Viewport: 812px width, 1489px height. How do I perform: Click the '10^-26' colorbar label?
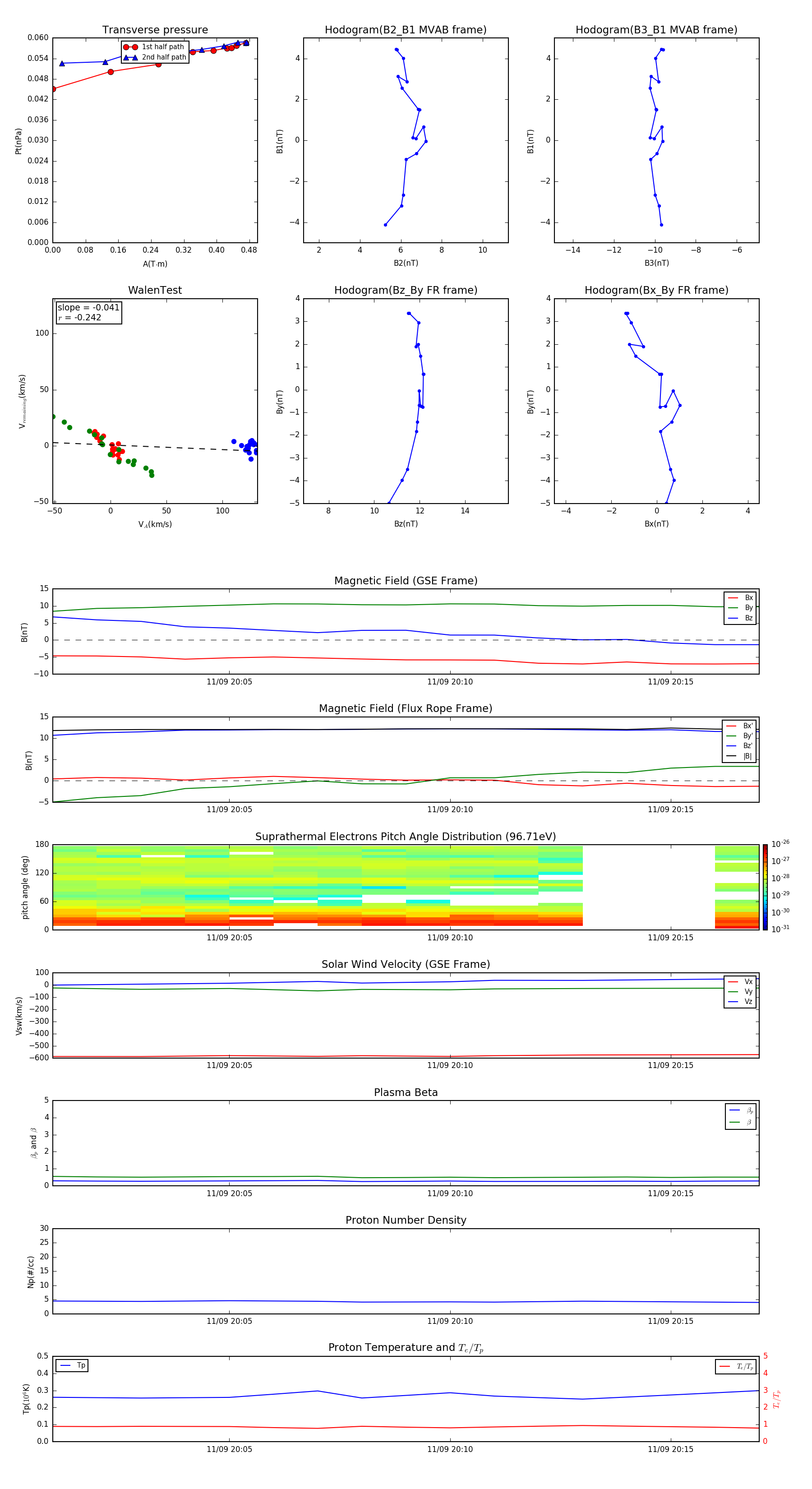780,844
